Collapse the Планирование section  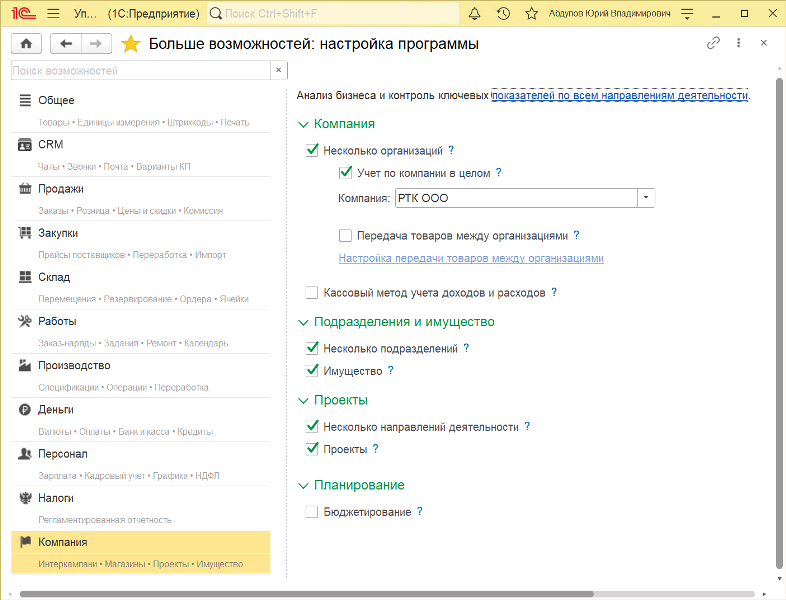pyautogui.click(x=303, y=486)
